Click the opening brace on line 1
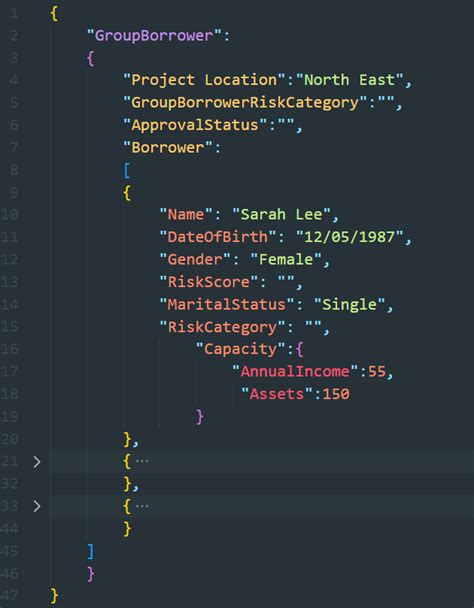This screenshot has width=474, height=608. point(54,14)
